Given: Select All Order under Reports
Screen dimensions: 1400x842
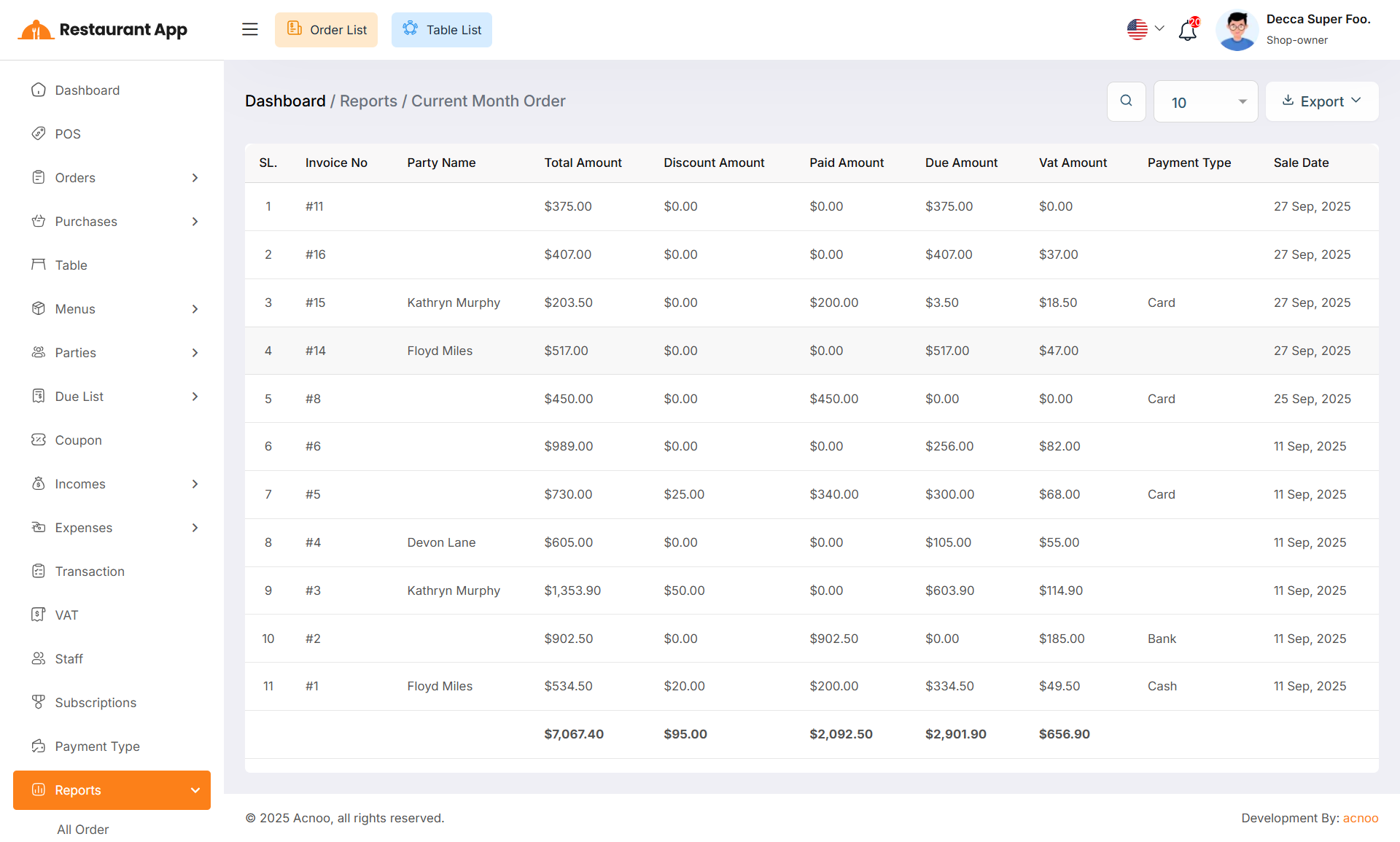Looking at the screenshot, I should 82,830.
